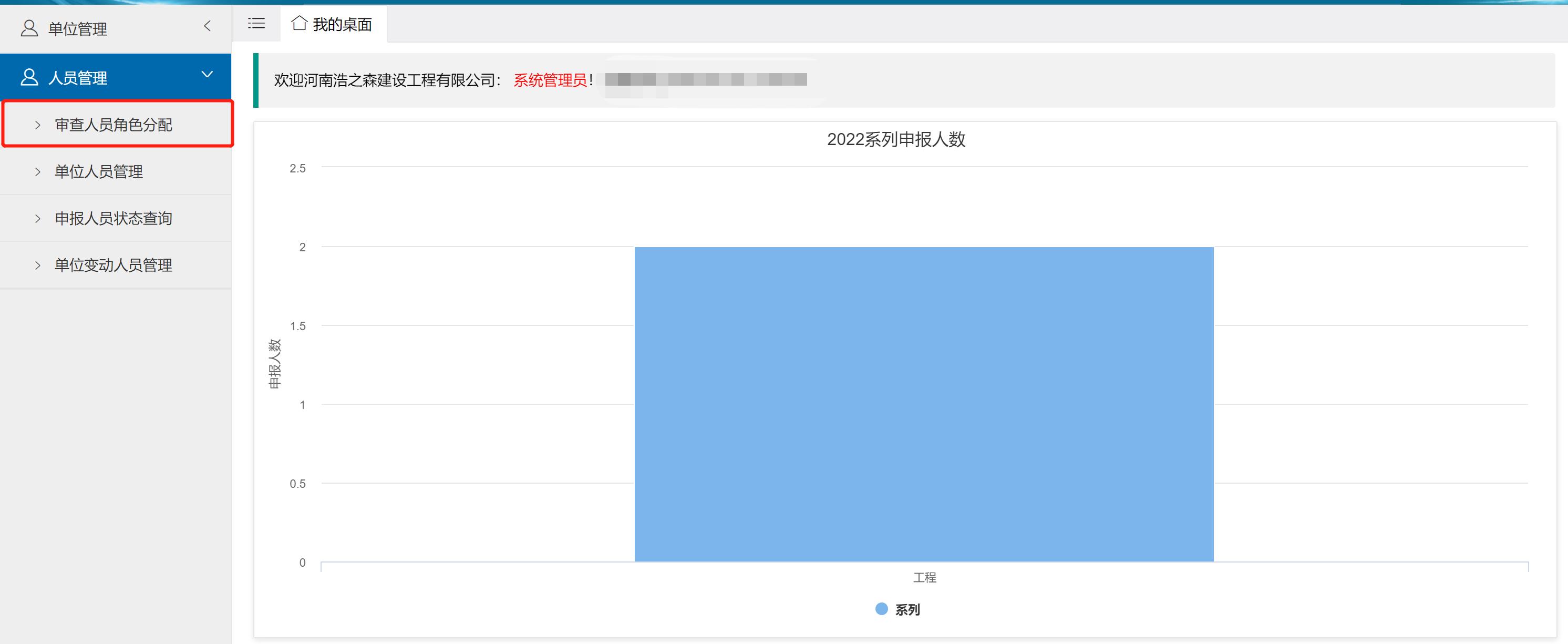Click the arrow icon next to 单位人员管理
The height and width of the screenshot is (644, 1568).
37,171
